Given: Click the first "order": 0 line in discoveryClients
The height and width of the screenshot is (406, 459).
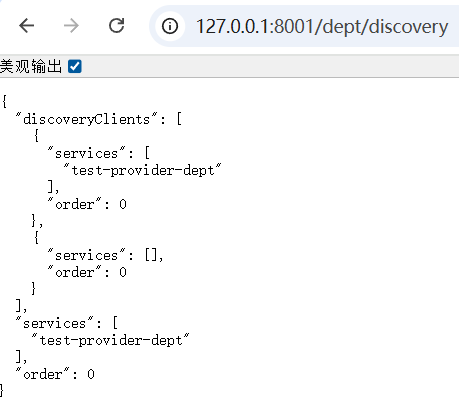Looking at the screenshot, I should 87,204.
